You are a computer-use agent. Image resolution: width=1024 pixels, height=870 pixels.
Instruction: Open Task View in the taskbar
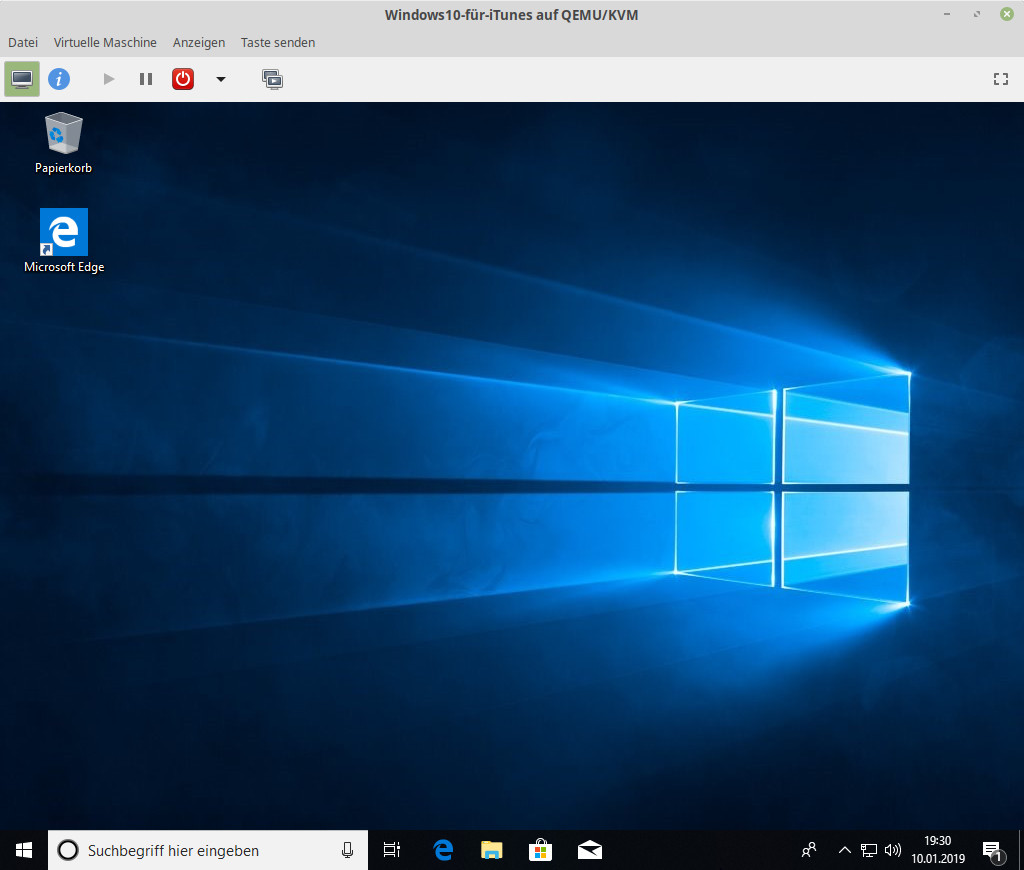(392, 850)
